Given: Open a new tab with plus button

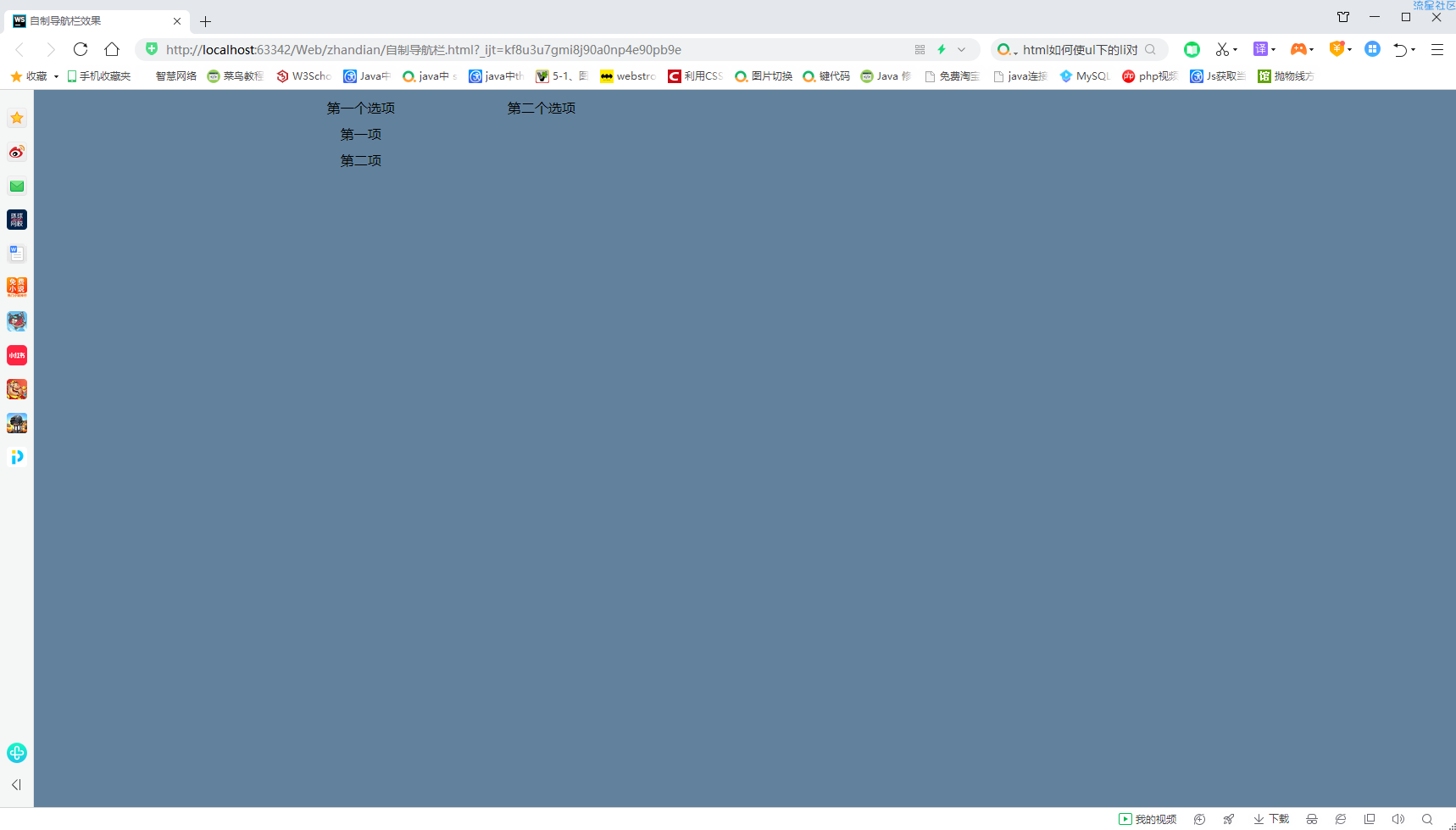Looking at the screenshot, I should click(205, 21).
